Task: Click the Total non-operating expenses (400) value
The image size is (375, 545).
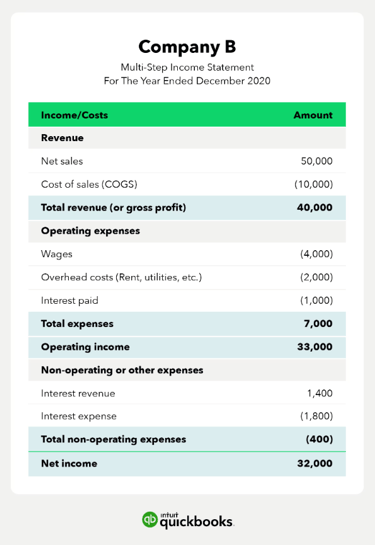Action: pos(319,439)
